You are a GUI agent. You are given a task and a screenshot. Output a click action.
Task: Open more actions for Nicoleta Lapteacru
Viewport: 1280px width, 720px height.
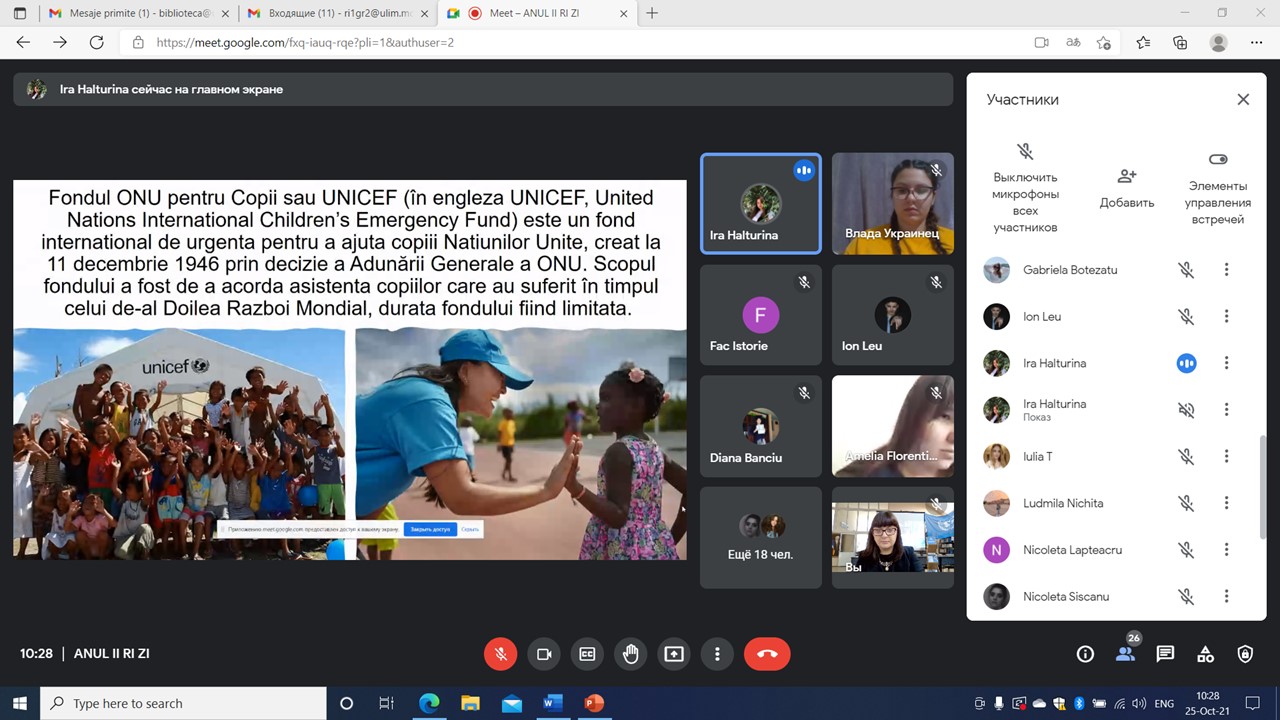click(x=1226, y=550)
